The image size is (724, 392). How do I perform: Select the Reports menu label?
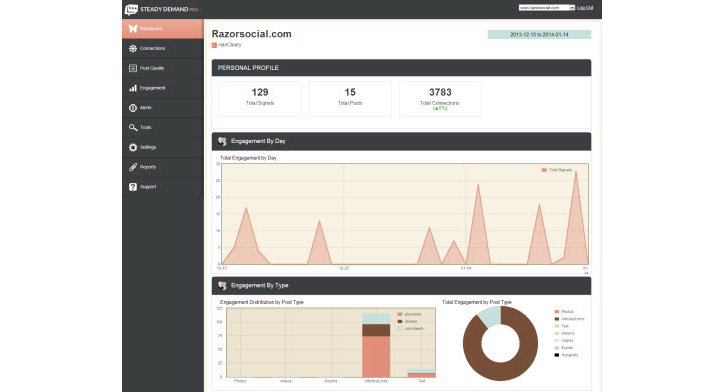pyautogui.click(x=148, y=167)
